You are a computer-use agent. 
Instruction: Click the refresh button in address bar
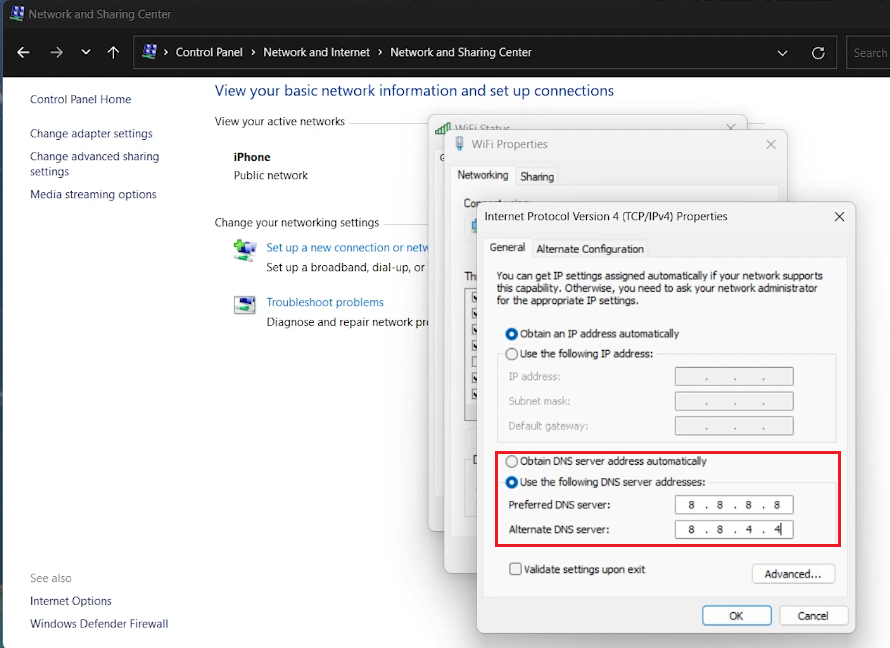coord(818,53)
